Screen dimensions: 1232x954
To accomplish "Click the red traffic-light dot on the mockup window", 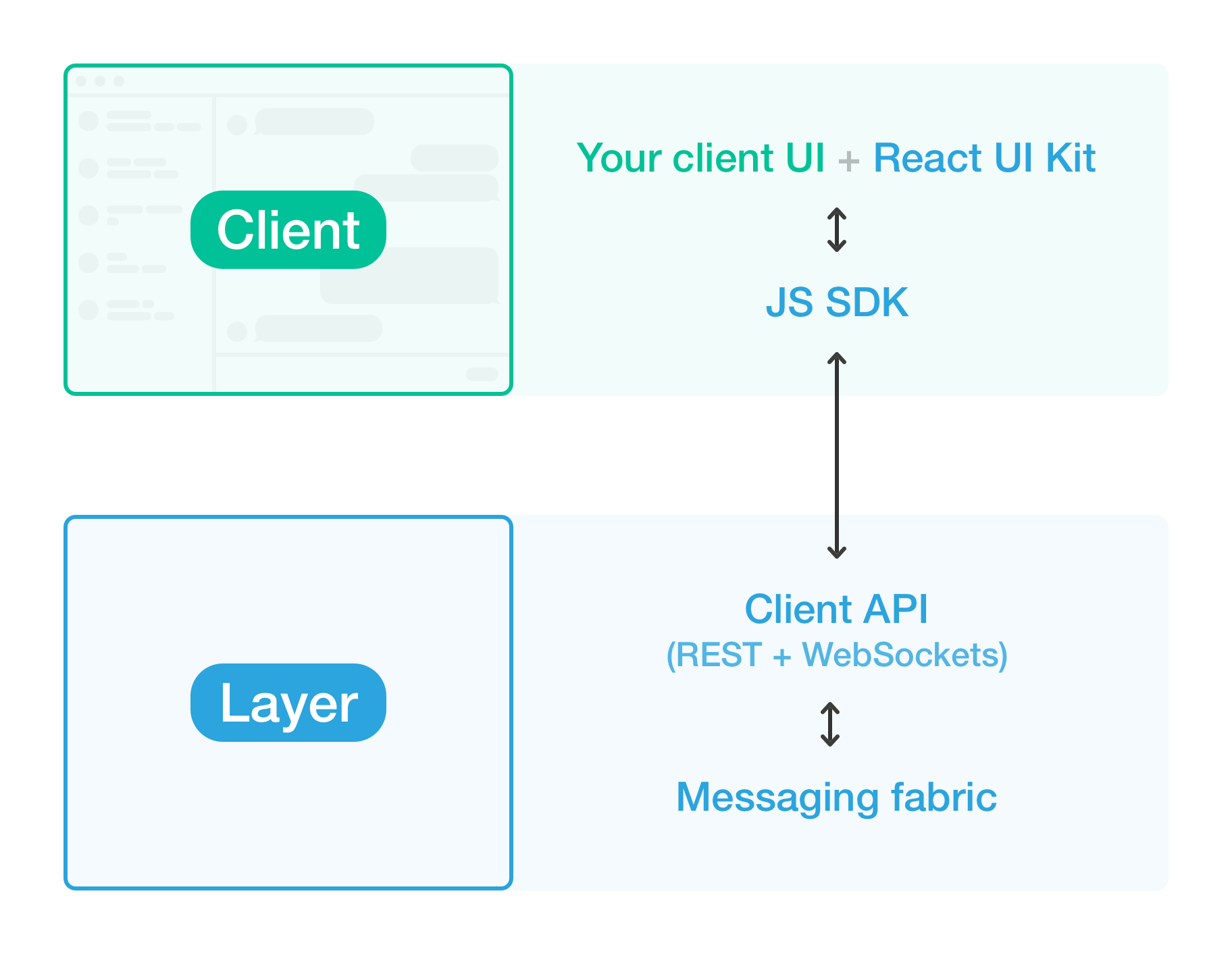I will coord(81,80).
